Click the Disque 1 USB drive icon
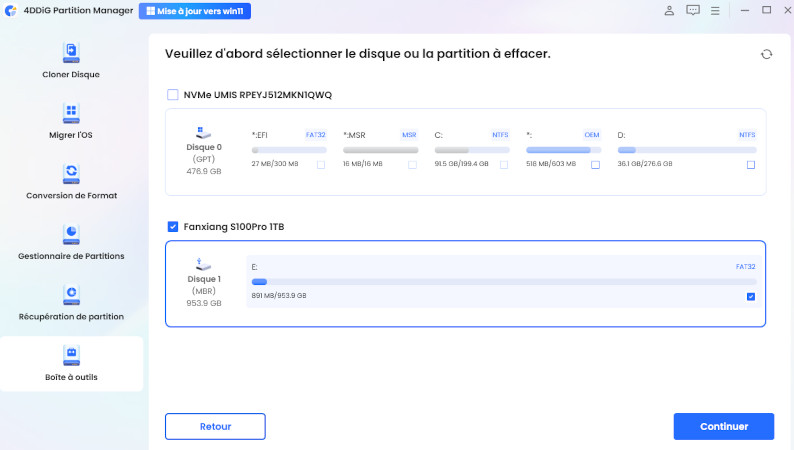 click(203, 264)
